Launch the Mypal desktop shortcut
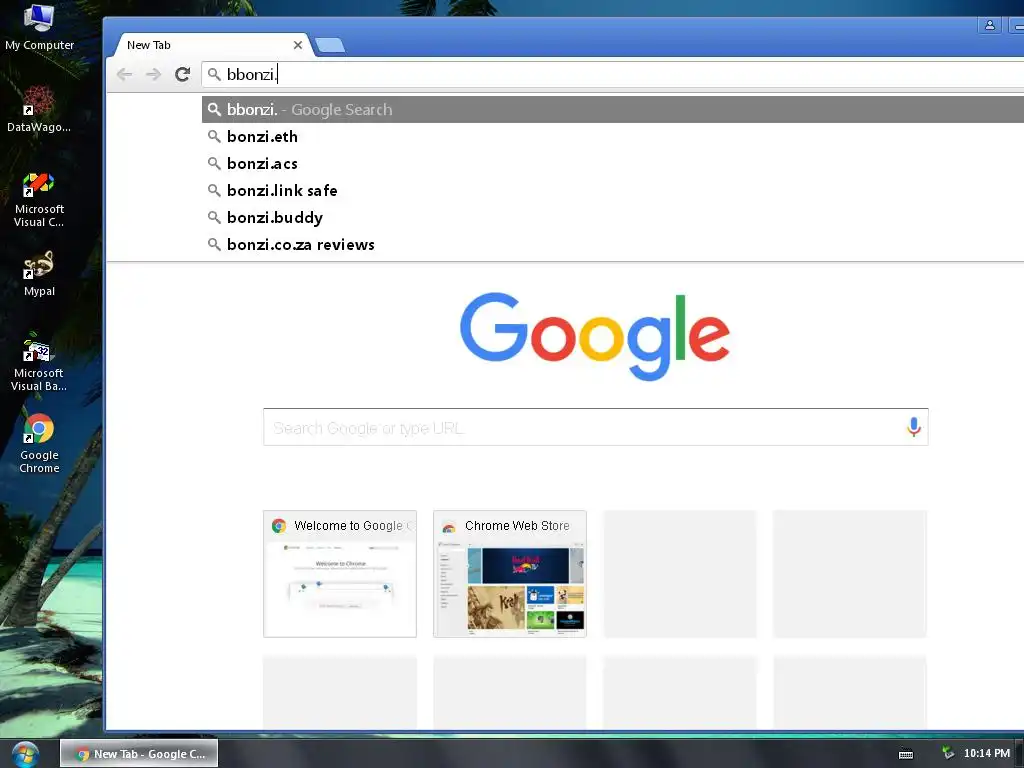Viewport: 1024px width, 768px height. click(x=39, y=274)
